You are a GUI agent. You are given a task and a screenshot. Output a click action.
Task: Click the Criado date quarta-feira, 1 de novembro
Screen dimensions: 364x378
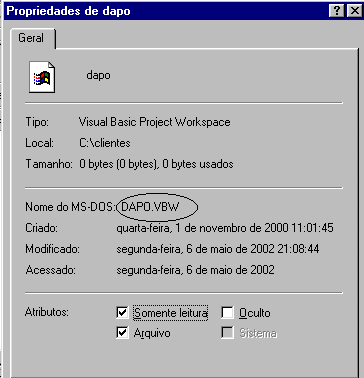point(225,228)
